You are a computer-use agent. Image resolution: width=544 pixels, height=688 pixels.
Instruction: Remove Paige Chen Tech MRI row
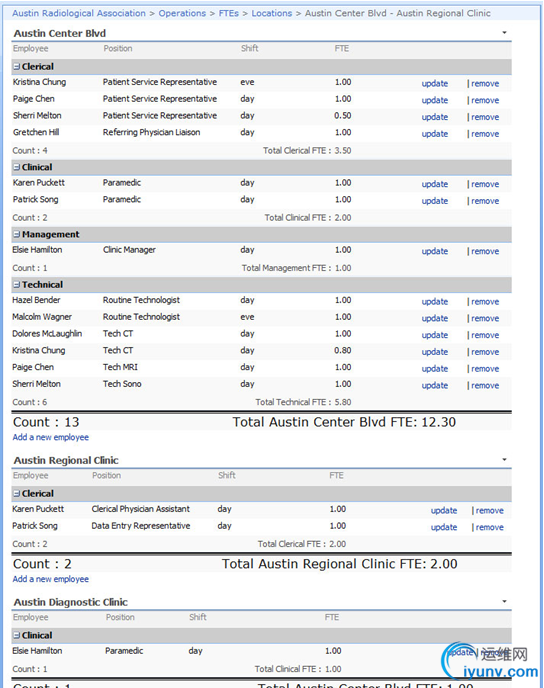click(x=485, y=369)
